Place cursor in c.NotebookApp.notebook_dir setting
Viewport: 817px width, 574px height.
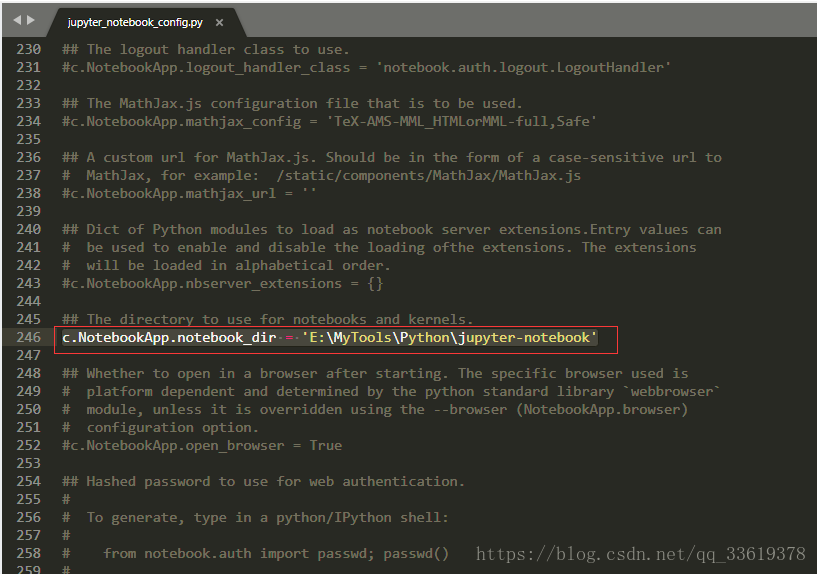click(x=169, y=338)
